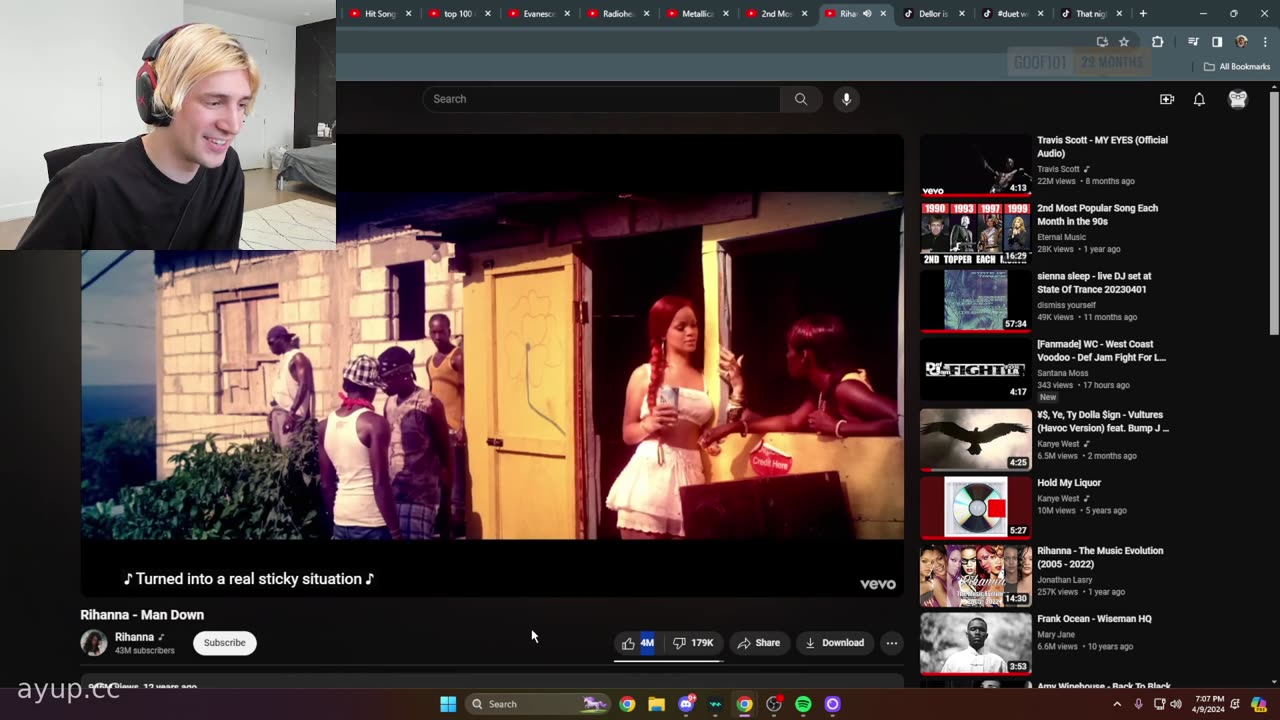Dislike the video showing 179K
Screen dimensions: 1280x720
click(693, 643)
